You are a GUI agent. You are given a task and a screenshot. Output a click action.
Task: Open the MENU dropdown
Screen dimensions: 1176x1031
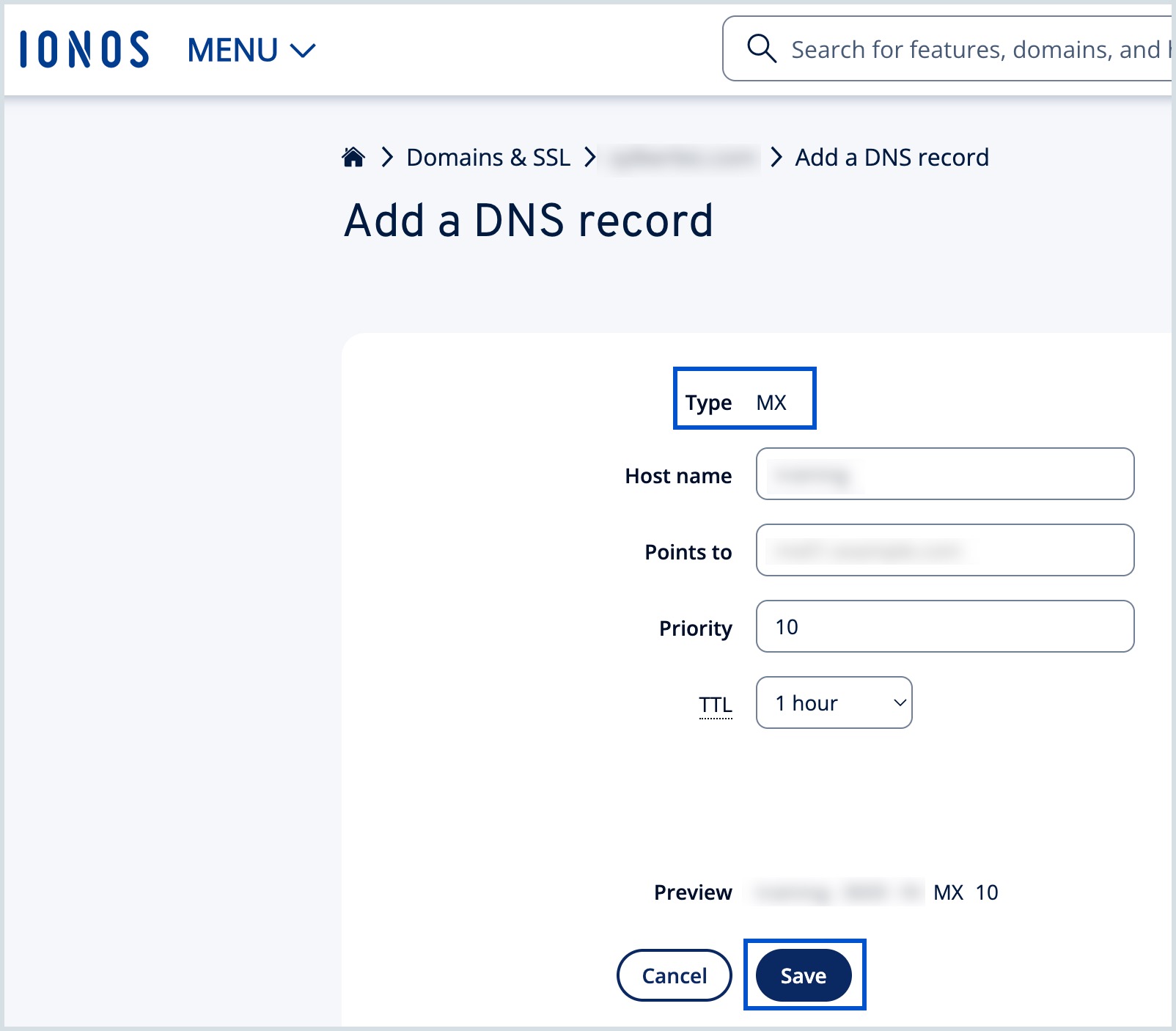tap(251, 51)
